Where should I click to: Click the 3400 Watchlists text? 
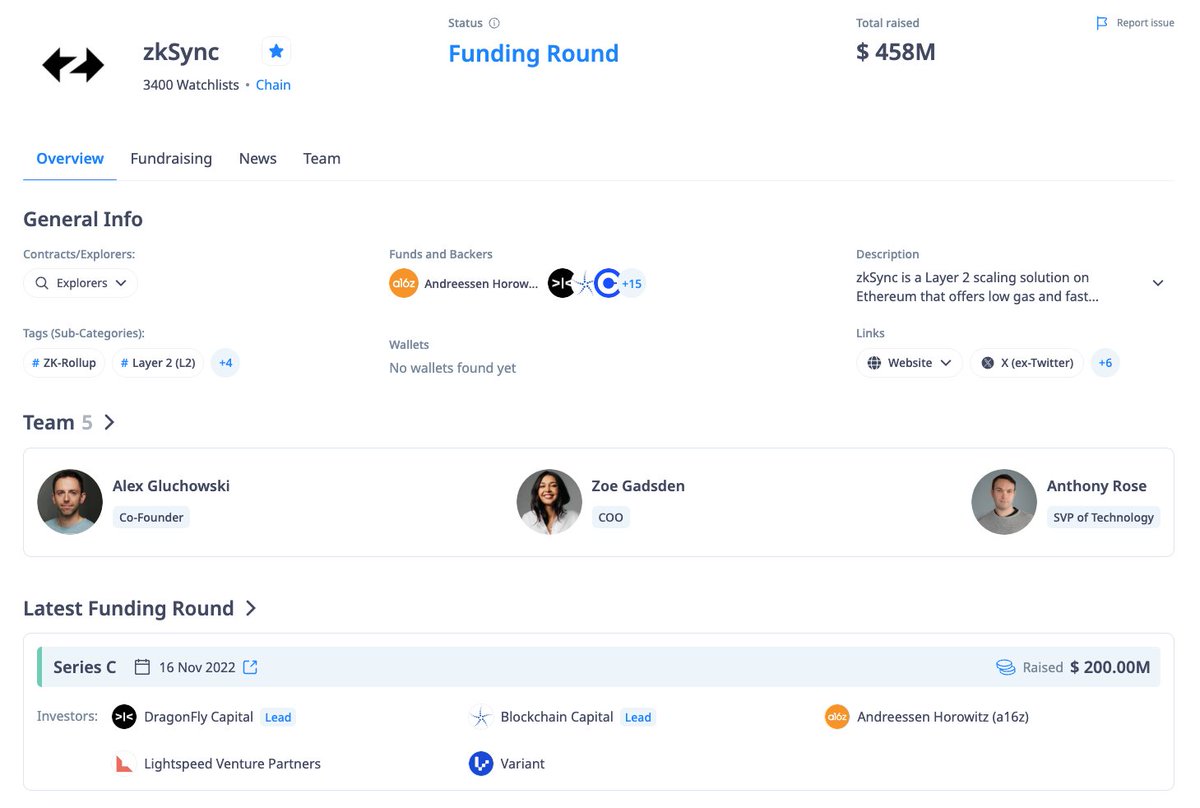(191, 85)
